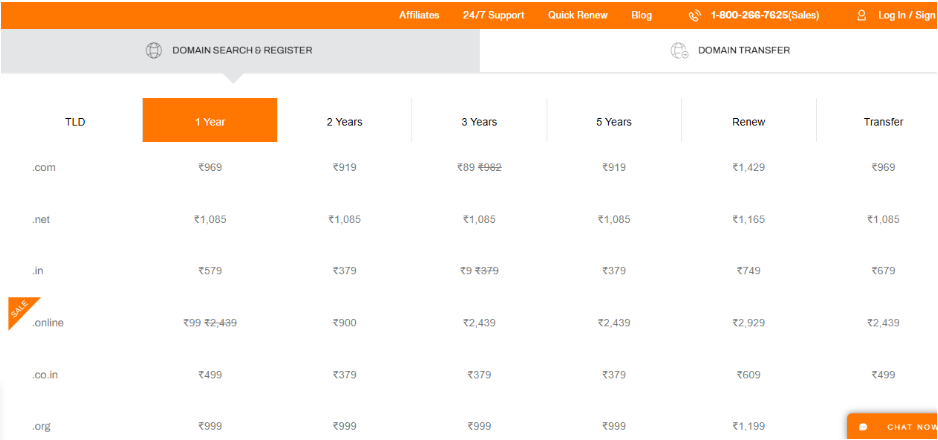Screen dimensions: 938x440
Task: Click .in Transfer price ₹679
Action: pos(883,271)
